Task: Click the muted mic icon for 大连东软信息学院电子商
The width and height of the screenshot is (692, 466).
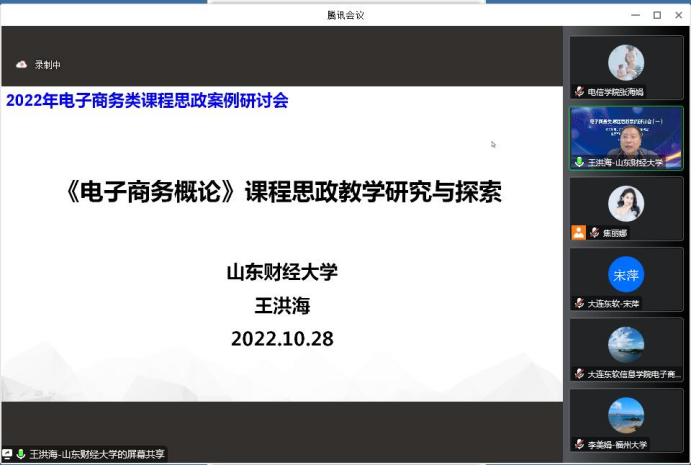Action: coord(579,373)
